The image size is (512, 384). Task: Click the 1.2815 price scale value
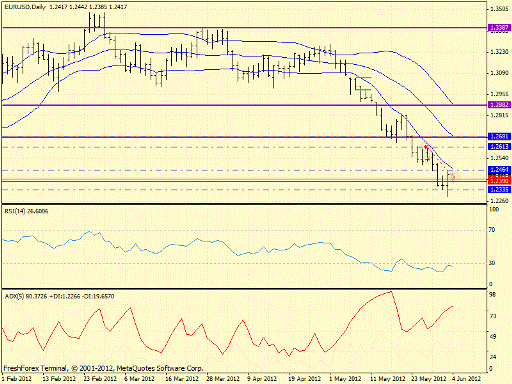tap(499, 115)
